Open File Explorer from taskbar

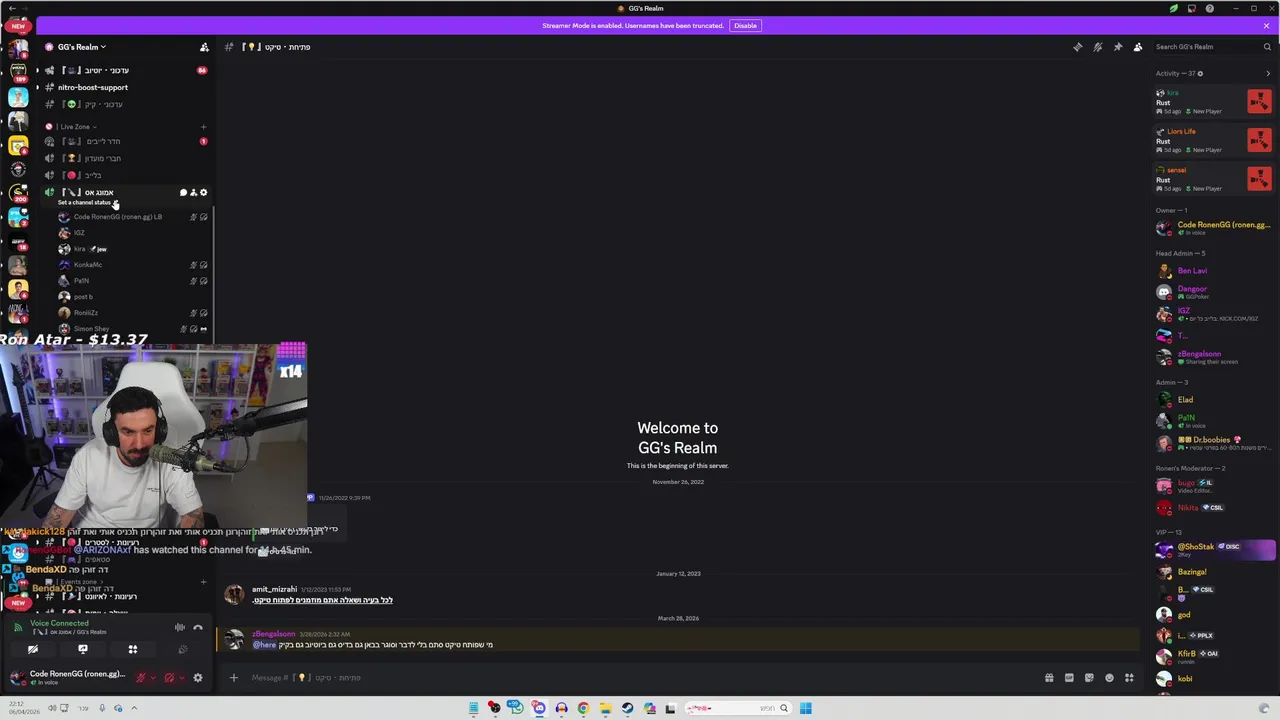(x=605, y=708)
